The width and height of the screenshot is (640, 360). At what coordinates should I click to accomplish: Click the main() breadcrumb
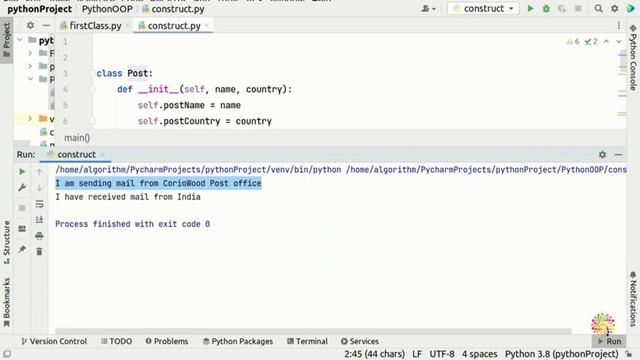click(77, 138)
